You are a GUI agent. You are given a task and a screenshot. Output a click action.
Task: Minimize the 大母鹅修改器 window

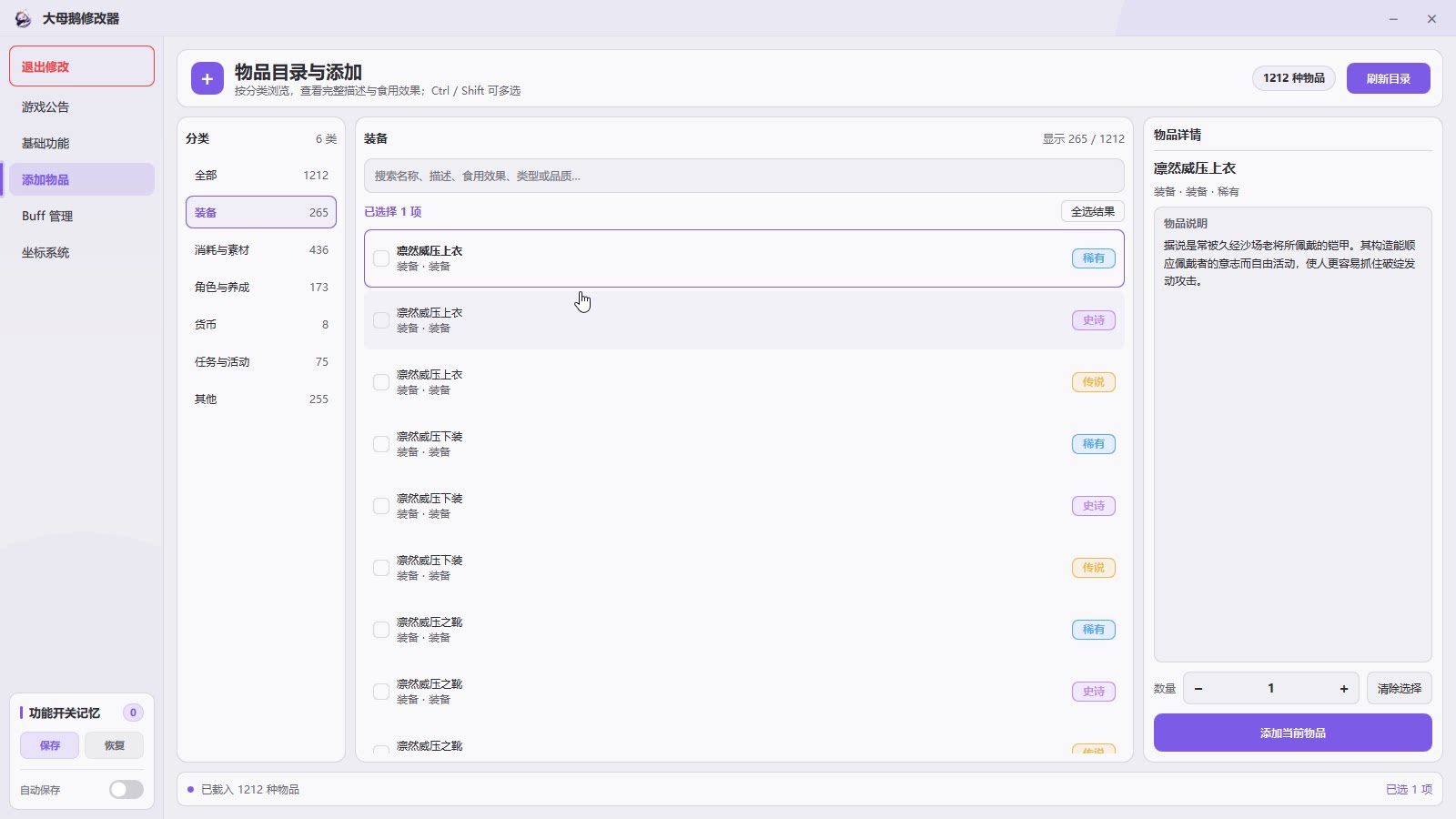coord(1393,18)
